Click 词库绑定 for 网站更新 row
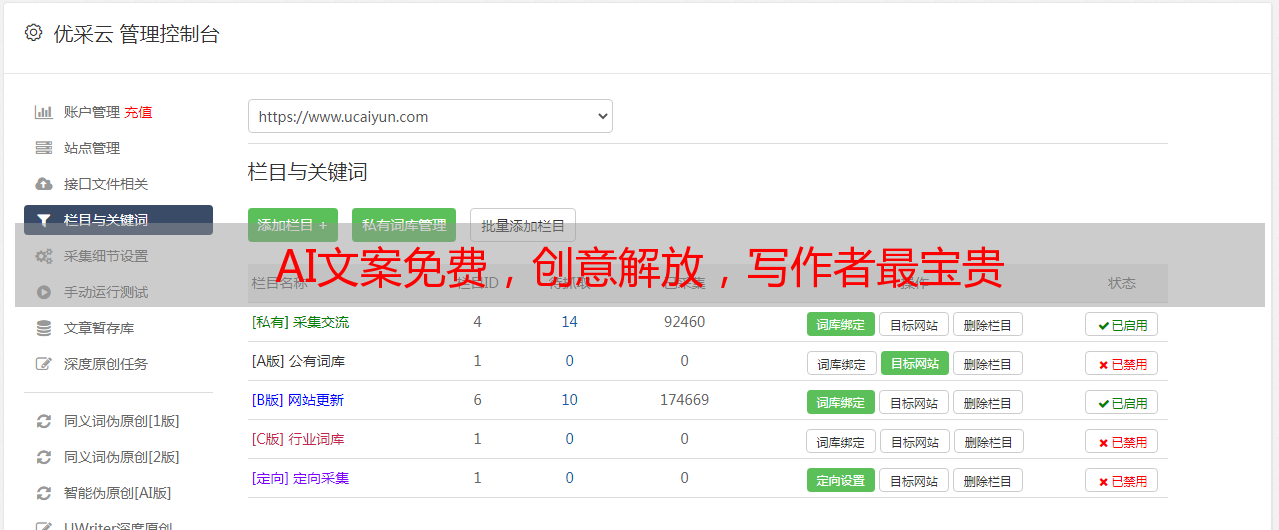This screenshot has height=530, width=1279. pyautogui.click(x=841, y=402)
